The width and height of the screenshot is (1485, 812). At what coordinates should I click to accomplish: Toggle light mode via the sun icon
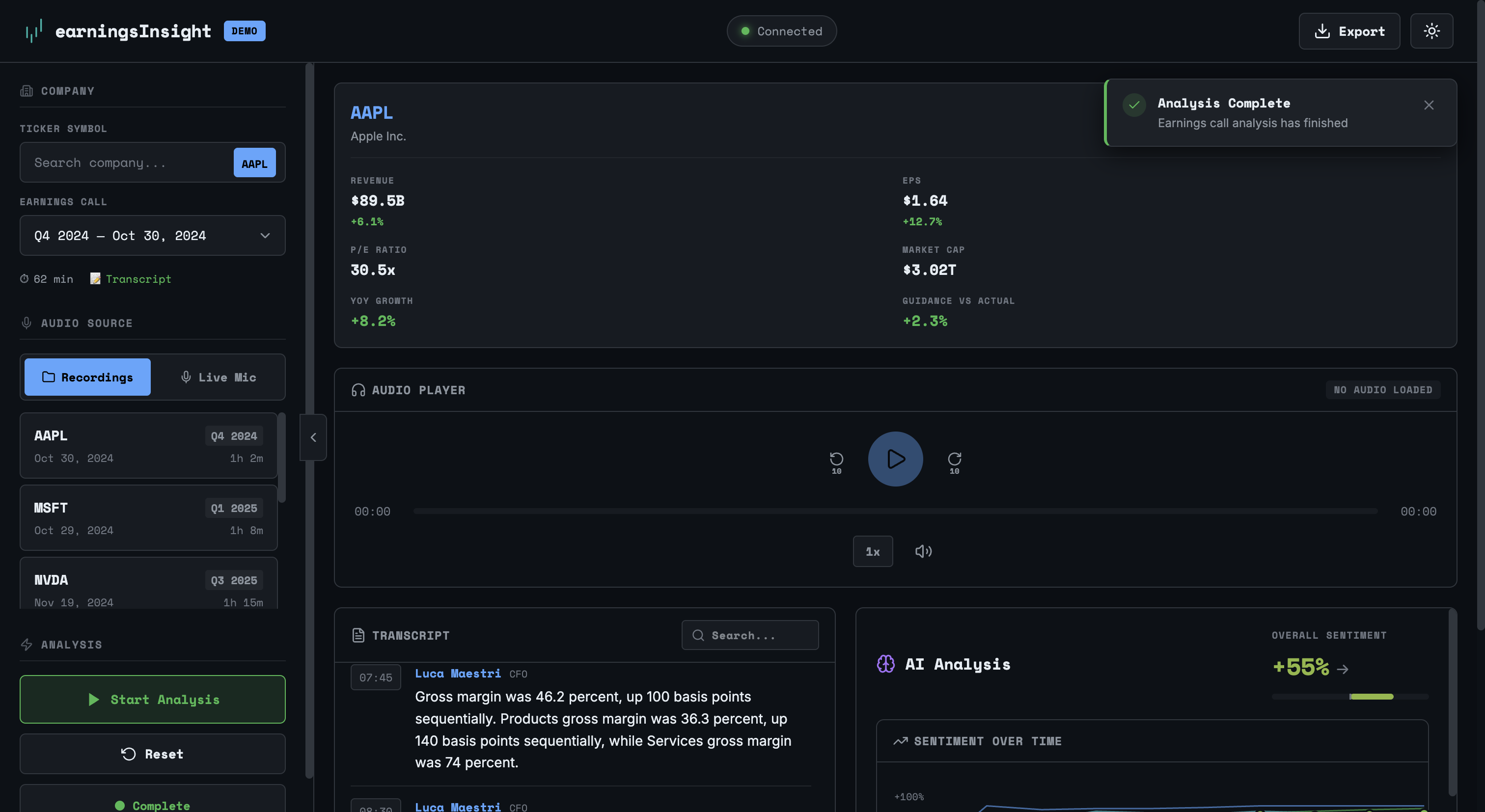point(1432,30)
